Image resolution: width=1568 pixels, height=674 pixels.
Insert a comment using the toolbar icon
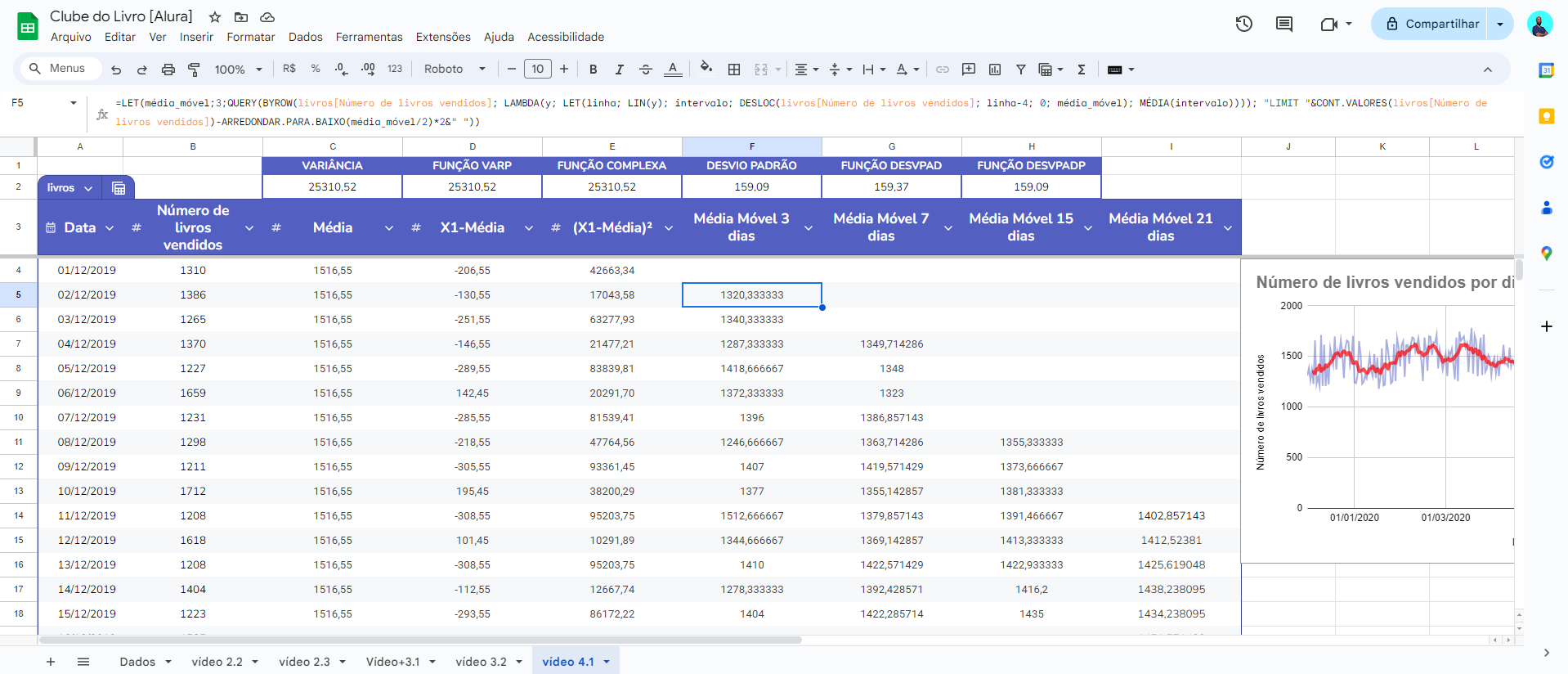[x=969, y=70]
